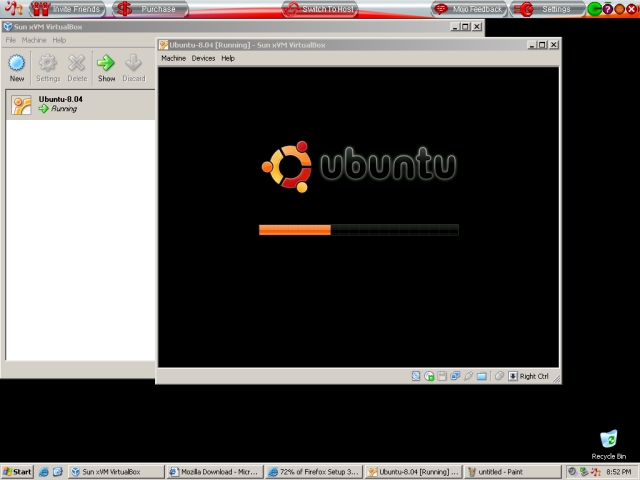640x480 pixels.
Task: Open the Machine menu in VirtualBox manager
Action: [34, 40]
